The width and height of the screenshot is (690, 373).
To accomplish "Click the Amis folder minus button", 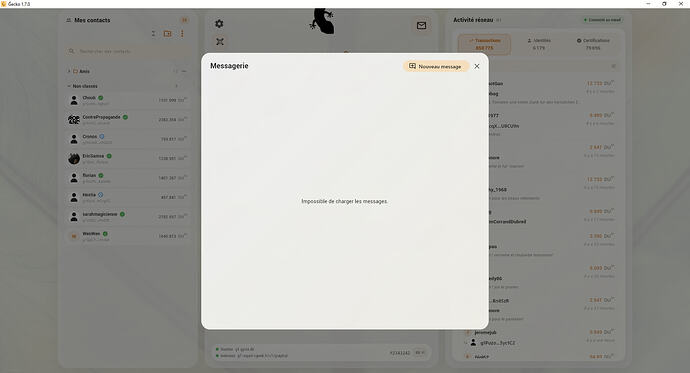I will tap(184, 71).
